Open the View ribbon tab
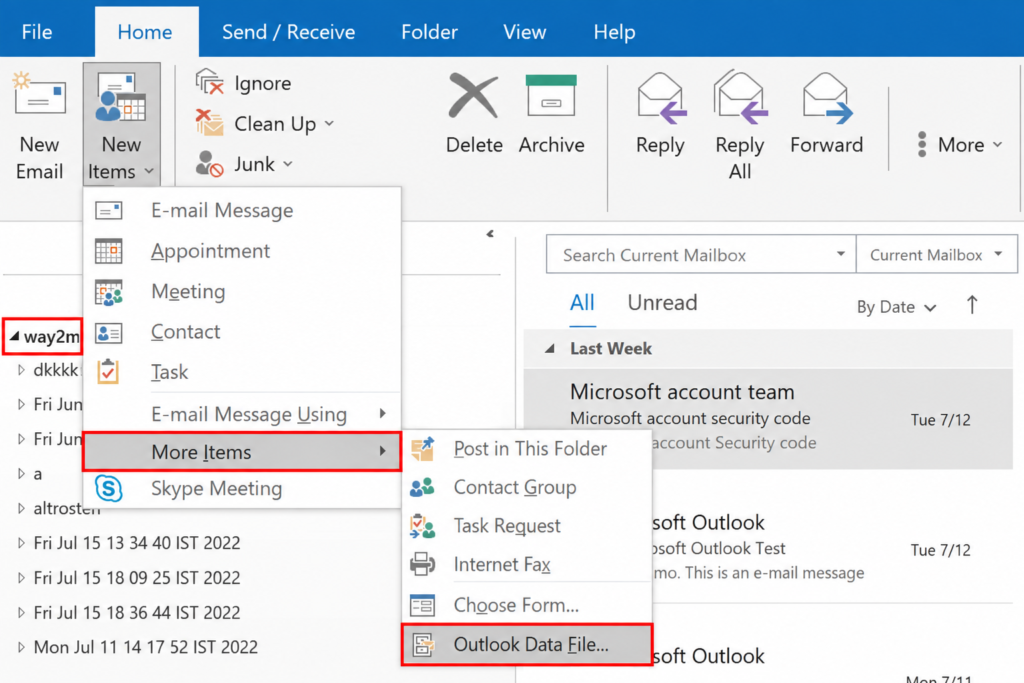 click(524, 31)
